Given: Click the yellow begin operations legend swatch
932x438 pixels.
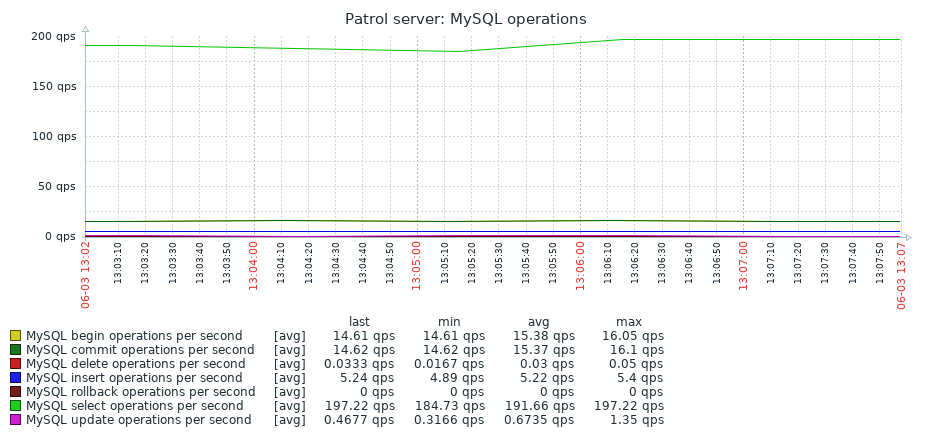Looking at the screenshot, I should 15,336.
